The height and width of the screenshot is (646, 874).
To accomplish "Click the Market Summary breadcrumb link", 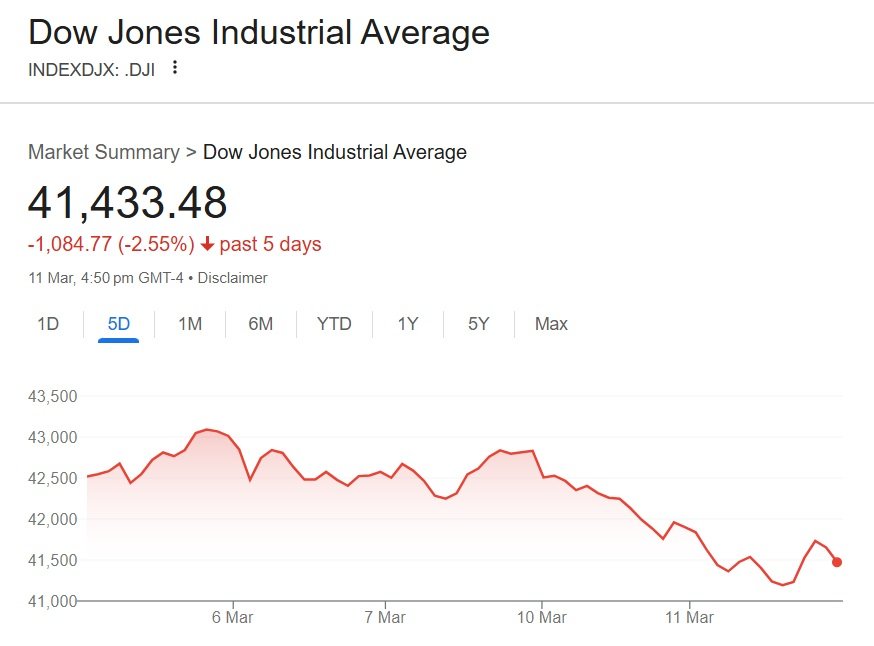I will click(x=104, y=153).
